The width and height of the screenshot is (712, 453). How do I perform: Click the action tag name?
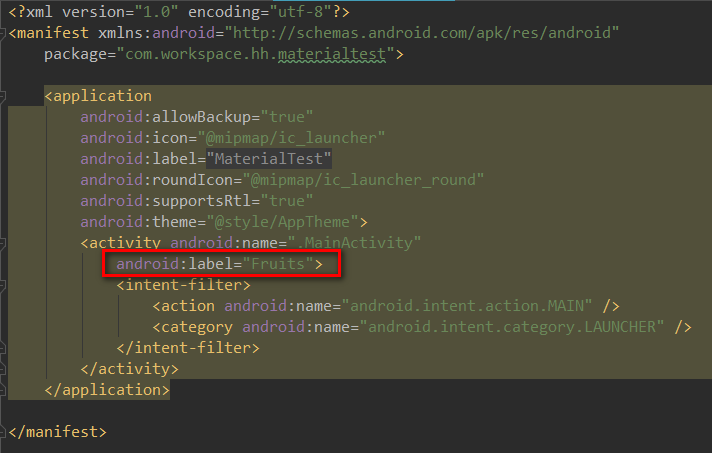[x=188, y=306]
